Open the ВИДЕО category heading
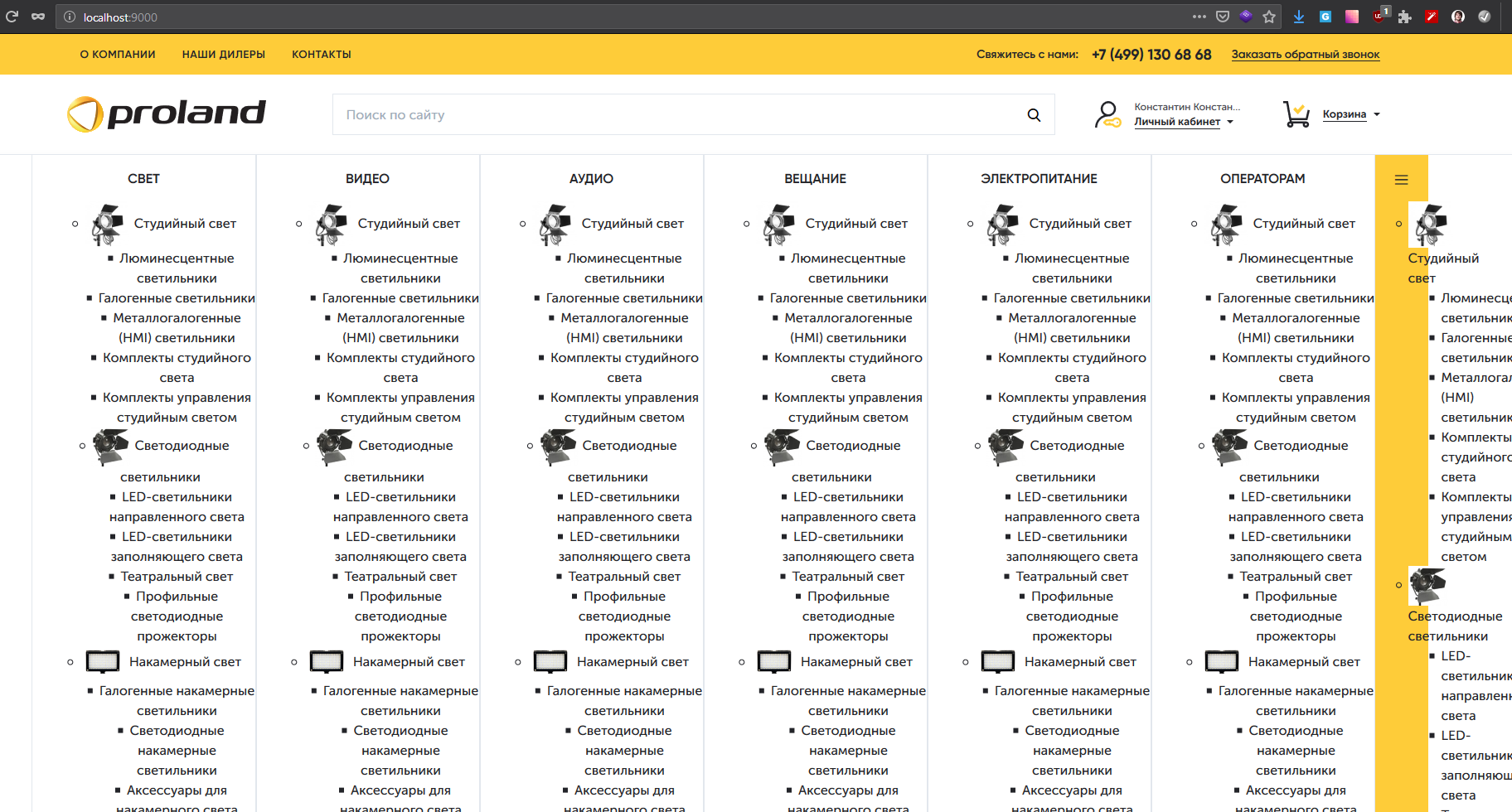1512x812 pixels. (x=367, y=179)
